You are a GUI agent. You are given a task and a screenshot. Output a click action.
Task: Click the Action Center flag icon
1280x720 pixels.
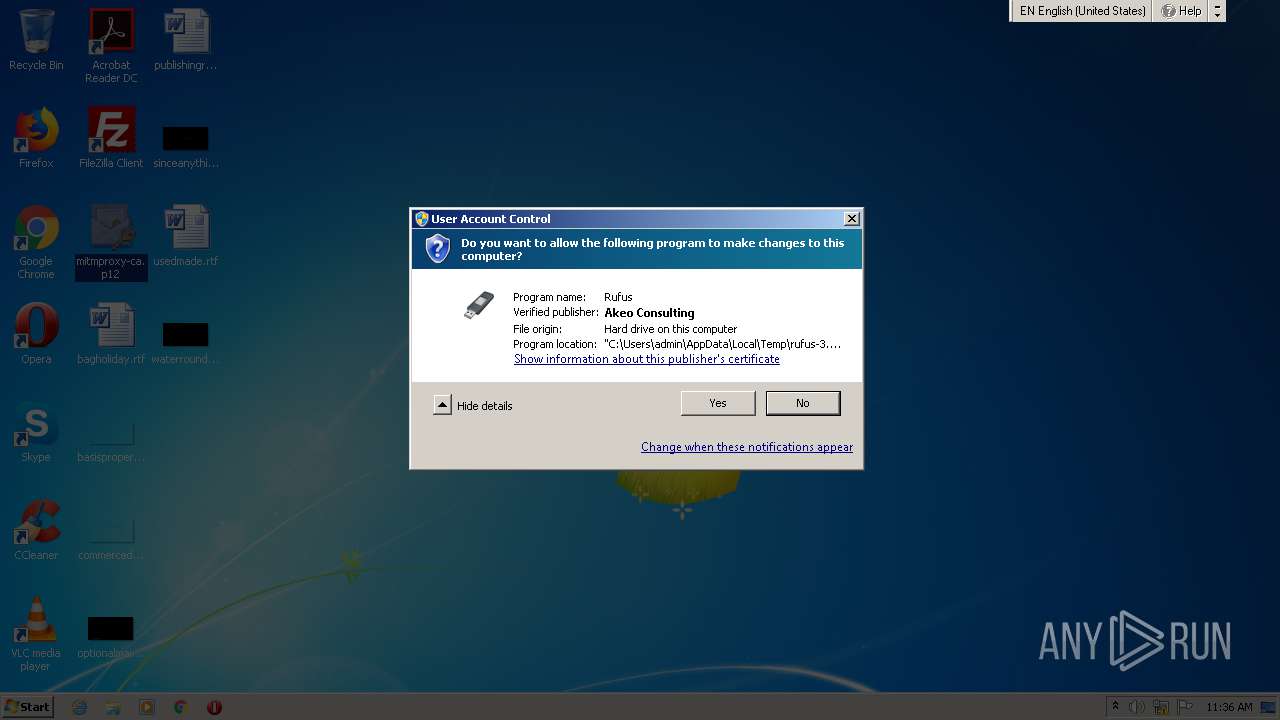point(1184,707)
